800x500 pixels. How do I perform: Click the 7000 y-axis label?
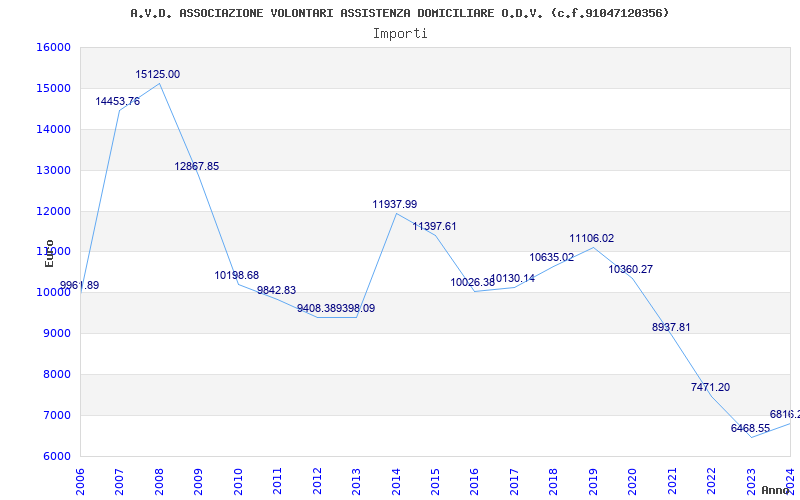tap(56, 415)
